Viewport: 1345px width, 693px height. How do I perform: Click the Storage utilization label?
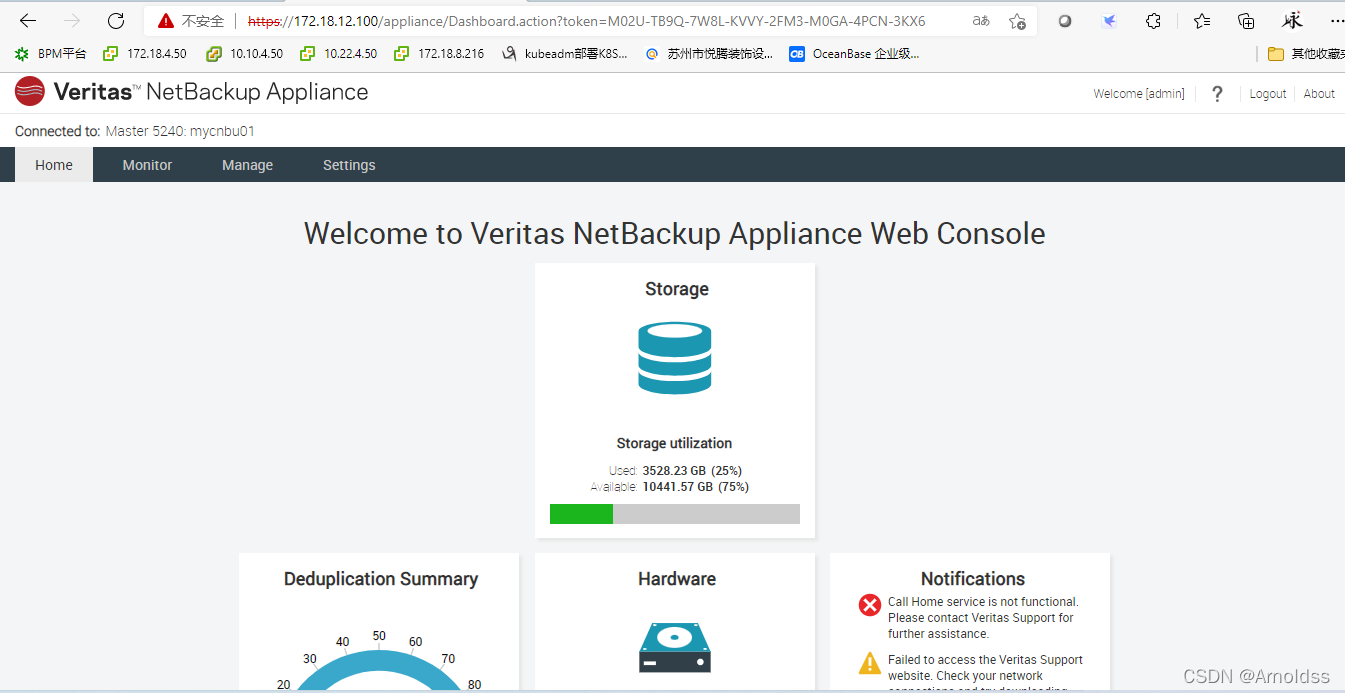click(675, 443)
